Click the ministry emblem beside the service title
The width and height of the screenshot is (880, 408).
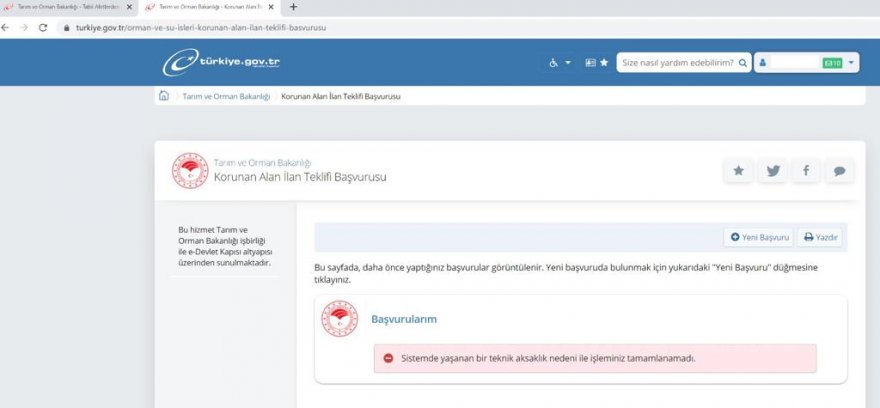pyautogui.click(x=188, y=171)
